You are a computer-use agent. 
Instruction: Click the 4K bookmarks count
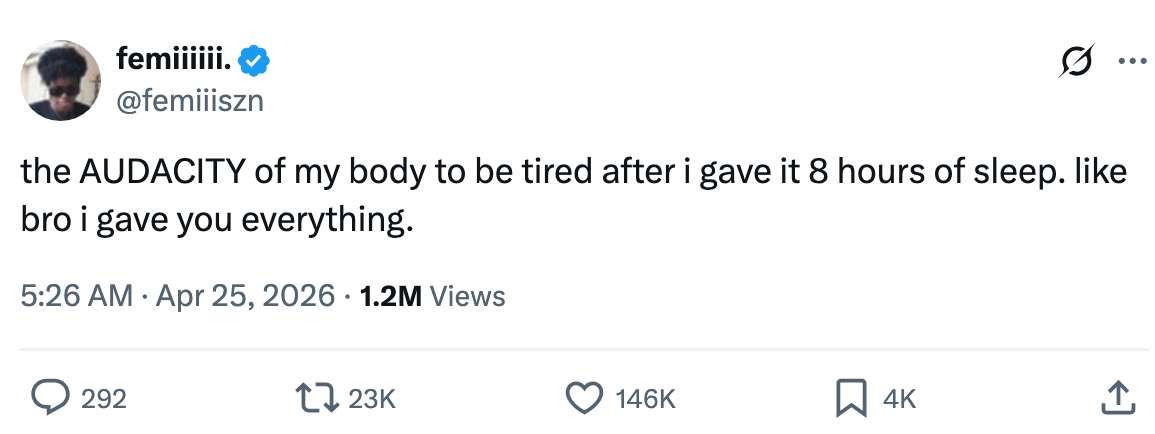[x=900, y=399]
